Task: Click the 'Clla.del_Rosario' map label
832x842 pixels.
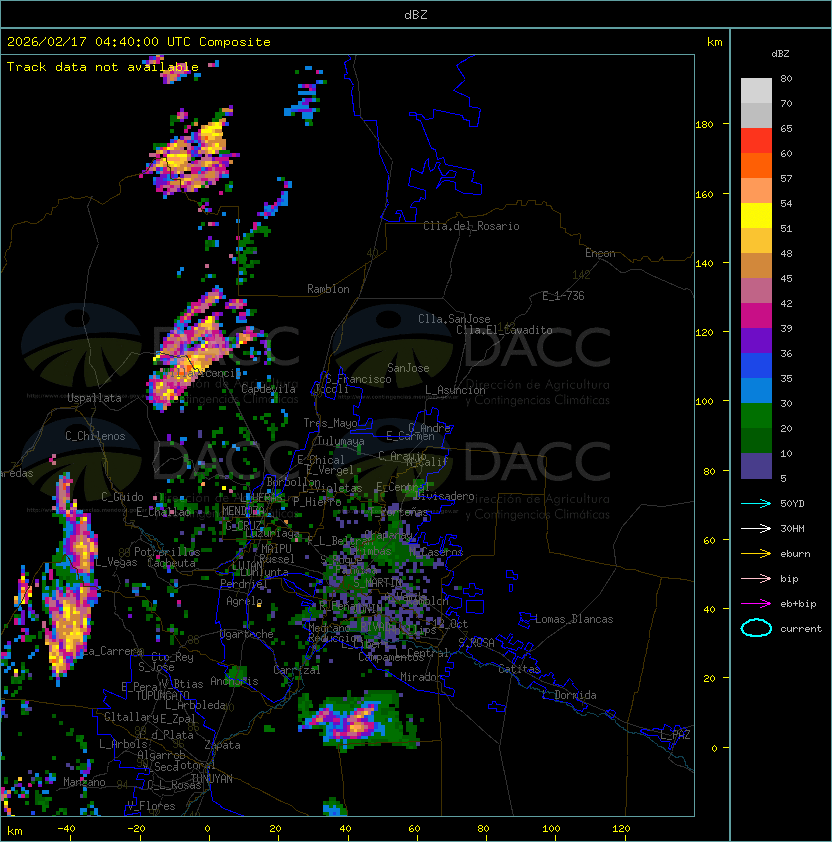Action: 471,226
